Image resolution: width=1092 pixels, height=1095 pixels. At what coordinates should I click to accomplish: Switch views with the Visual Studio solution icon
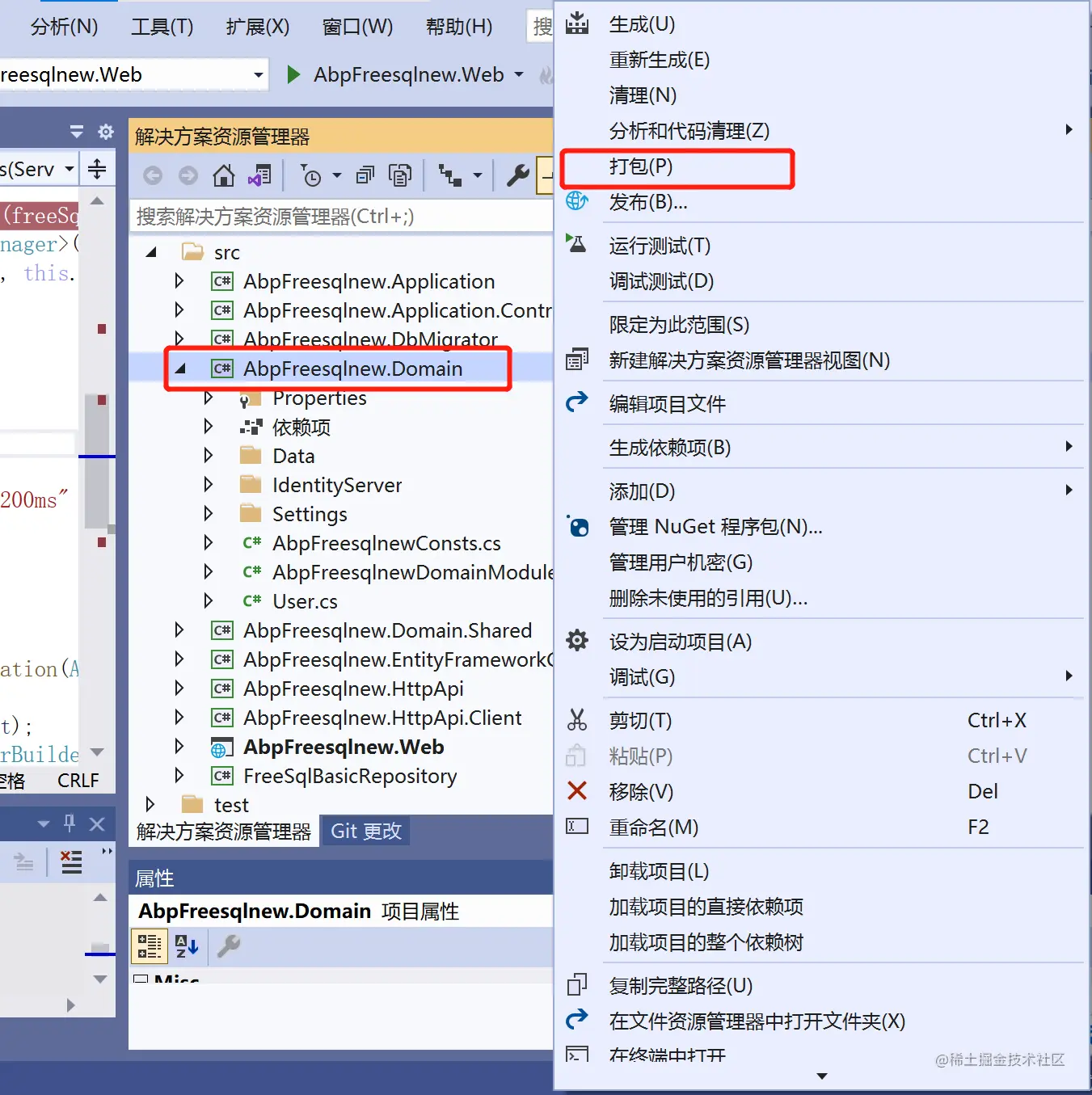click(259, 175)
